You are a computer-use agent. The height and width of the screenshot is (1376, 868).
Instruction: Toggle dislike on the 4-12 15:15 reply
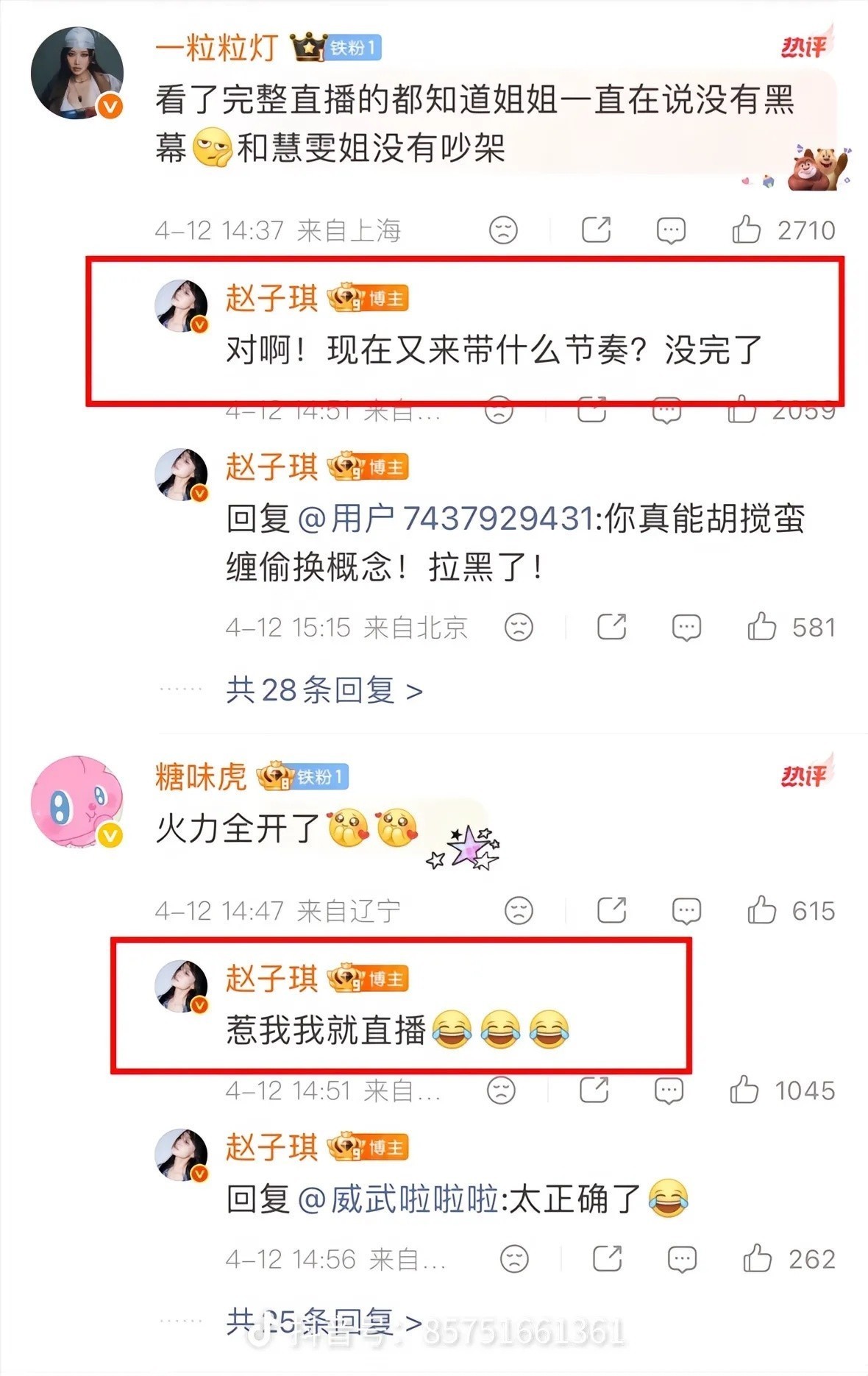(x=519, y=628)
